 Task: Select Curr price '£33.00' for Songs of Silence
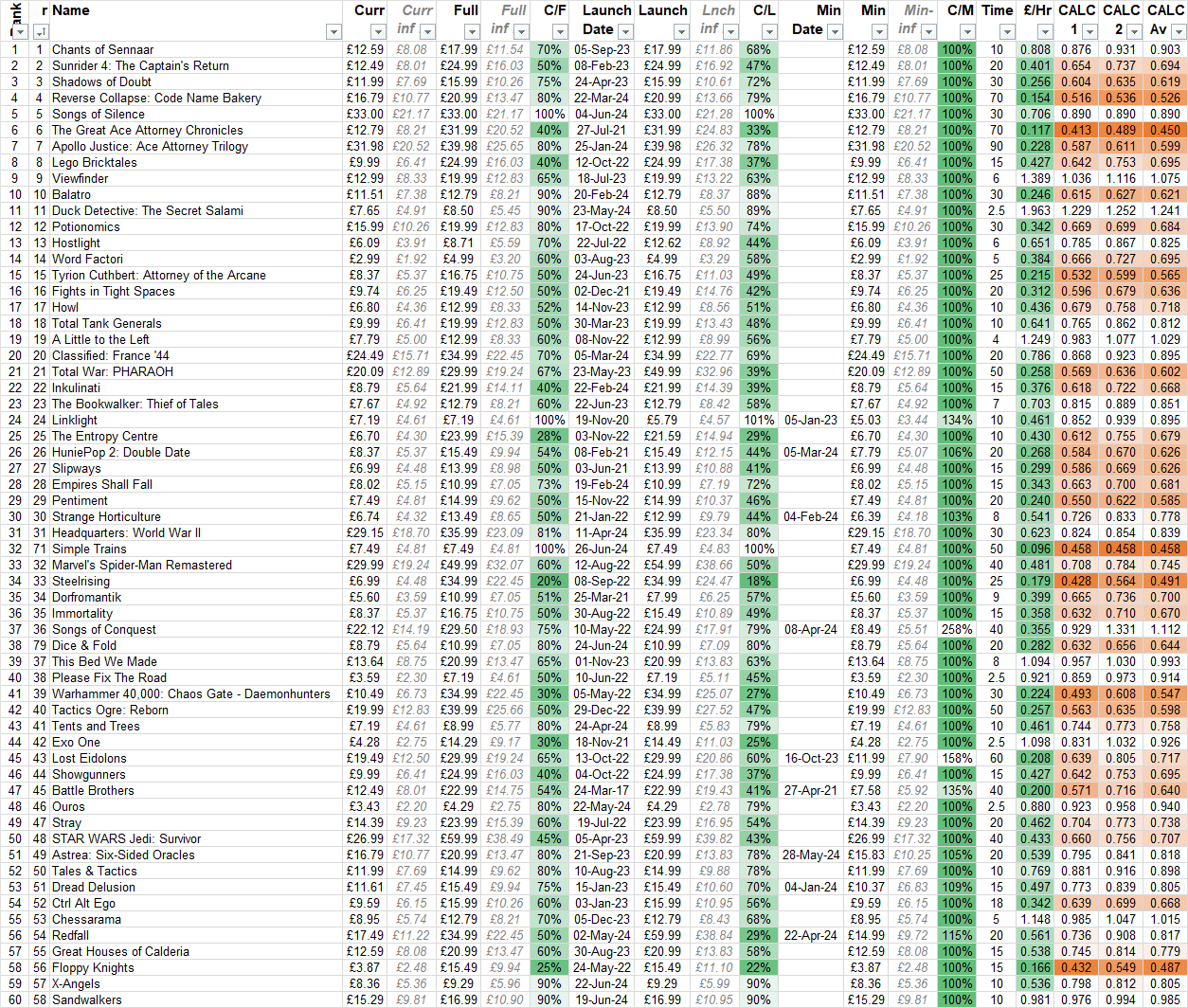365,114
